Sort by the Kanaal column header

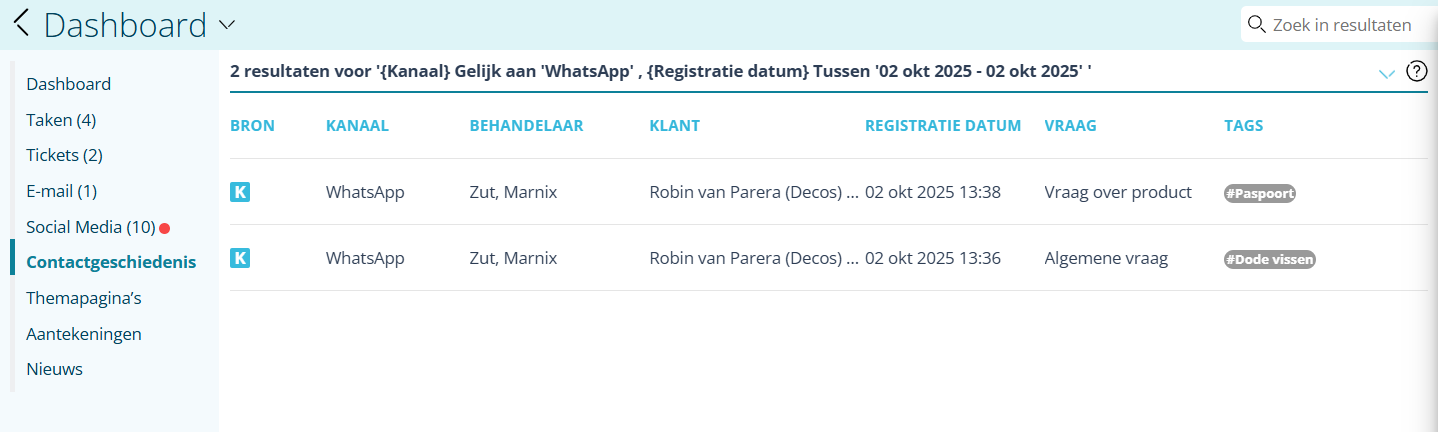tap(357, 126)
